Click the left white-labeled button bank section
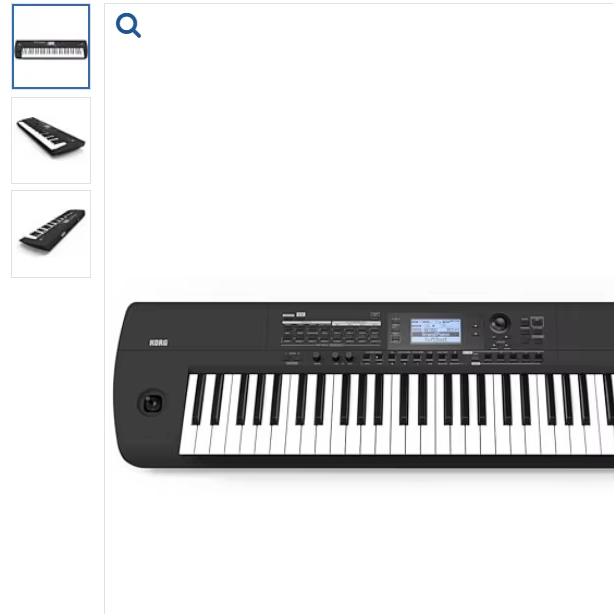 pos(306,333)
